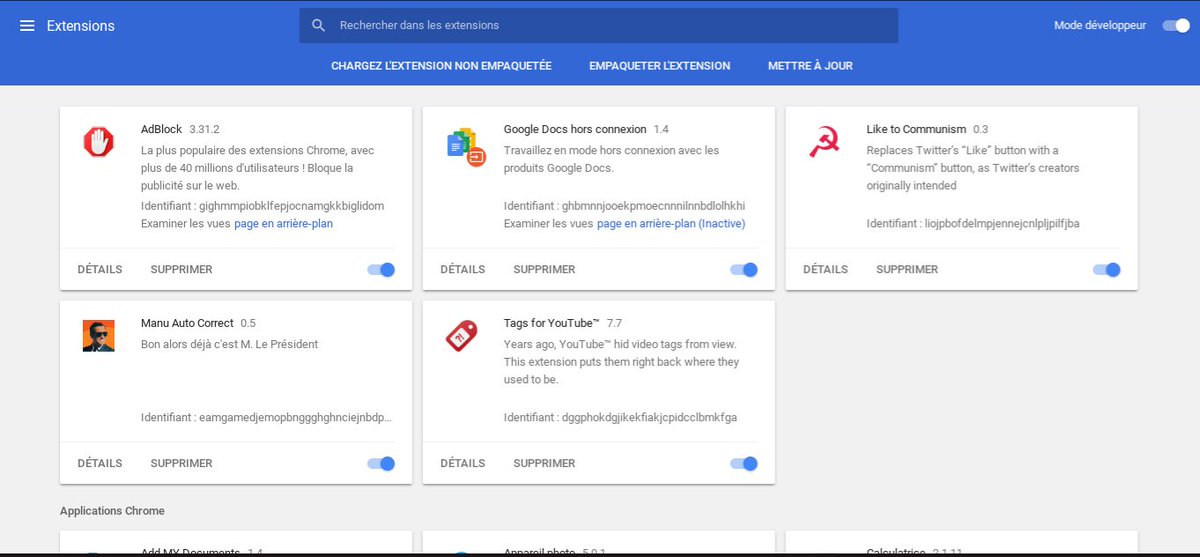Click the AdBlock extension name
The width and height of the screenshot is (1200, 557).
[x=161, y=129]
